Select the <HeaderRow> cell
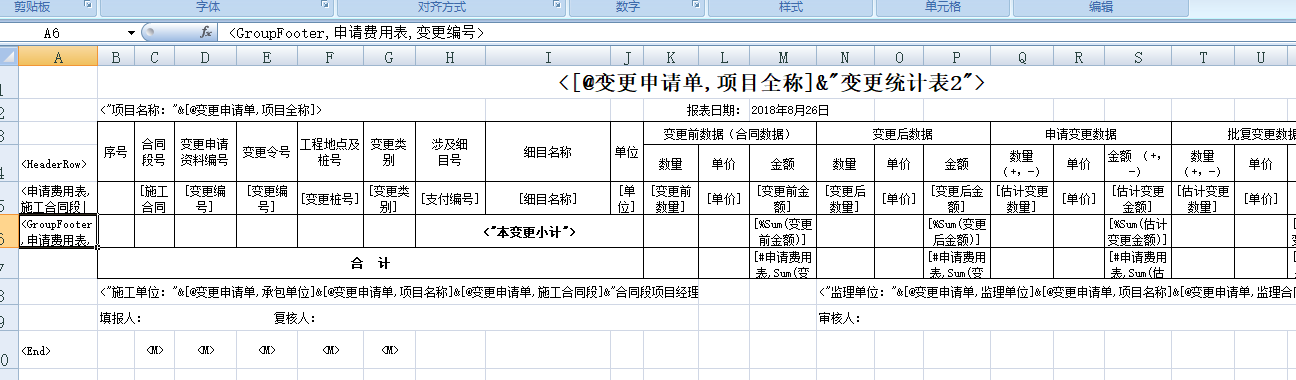Image resolution: width=1296 pixels, height=380 pixels. [58, 164]
